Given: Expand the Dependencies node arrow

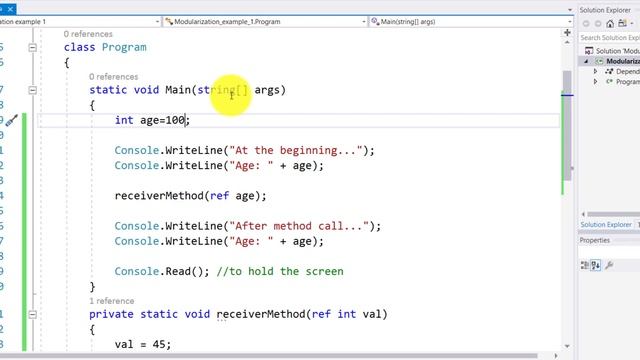Looking at the screenshot, I should (596, 71).
